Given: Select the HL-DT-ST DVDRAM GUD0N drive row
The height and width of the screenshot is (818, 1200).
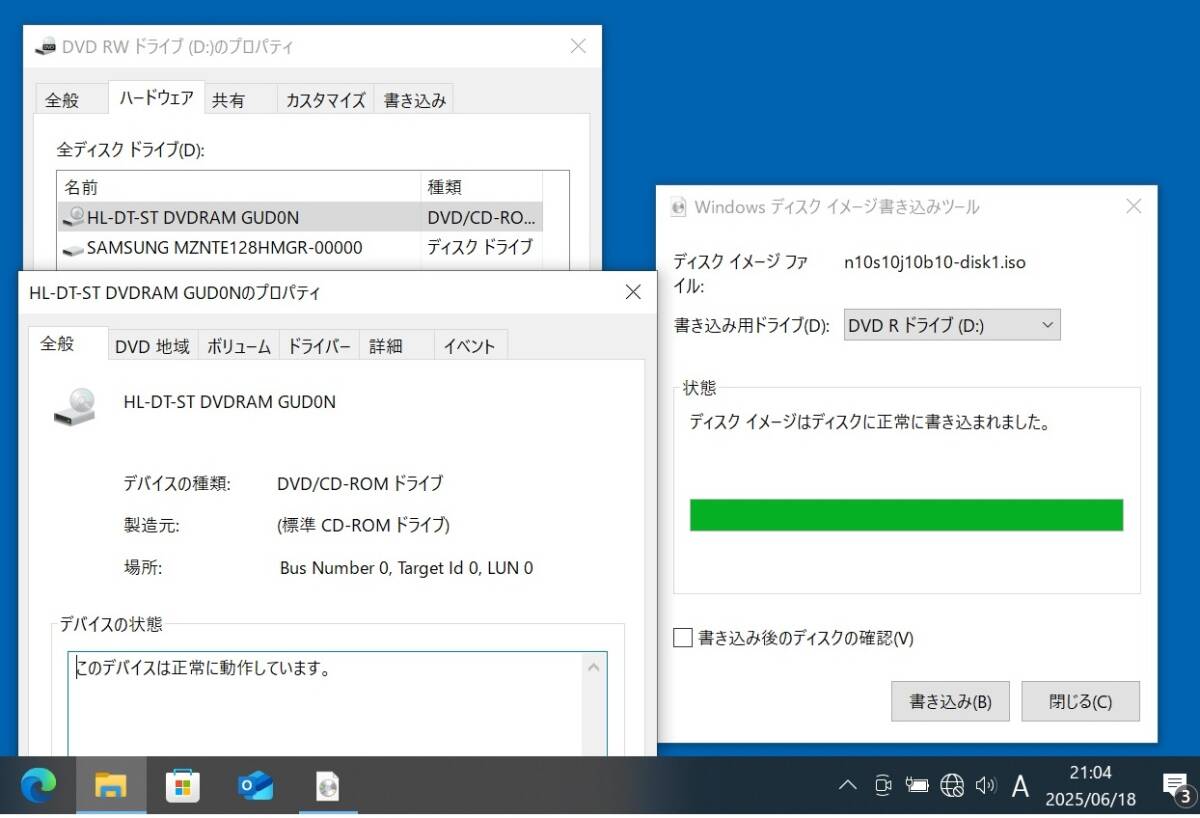Looking at the screenshot, I should [300, 217].
